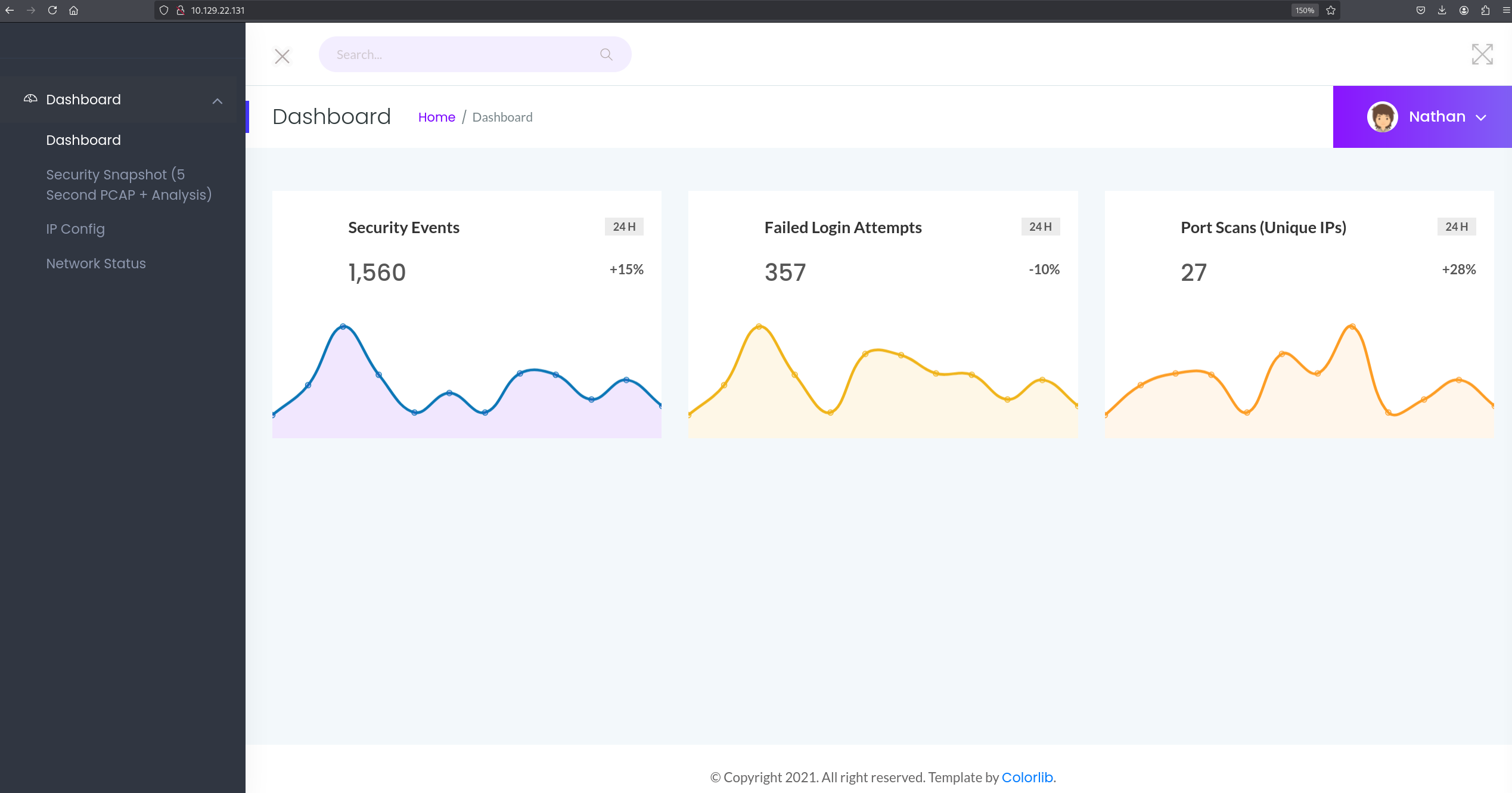
Task: Collapse the Dashboard sidebar section chevron
Action: [217, 101]
